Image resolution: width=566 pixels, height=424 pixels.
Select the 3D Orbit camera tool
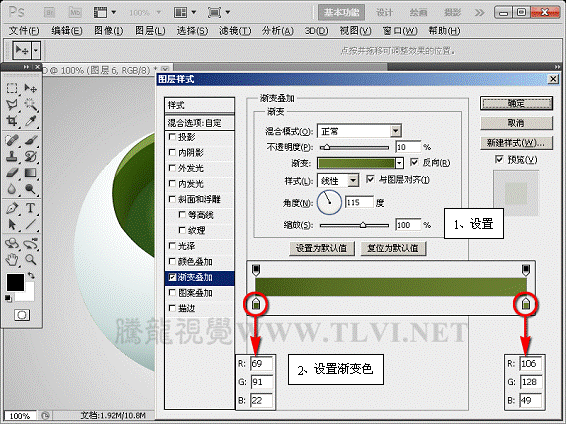click(x=31, y=244)
